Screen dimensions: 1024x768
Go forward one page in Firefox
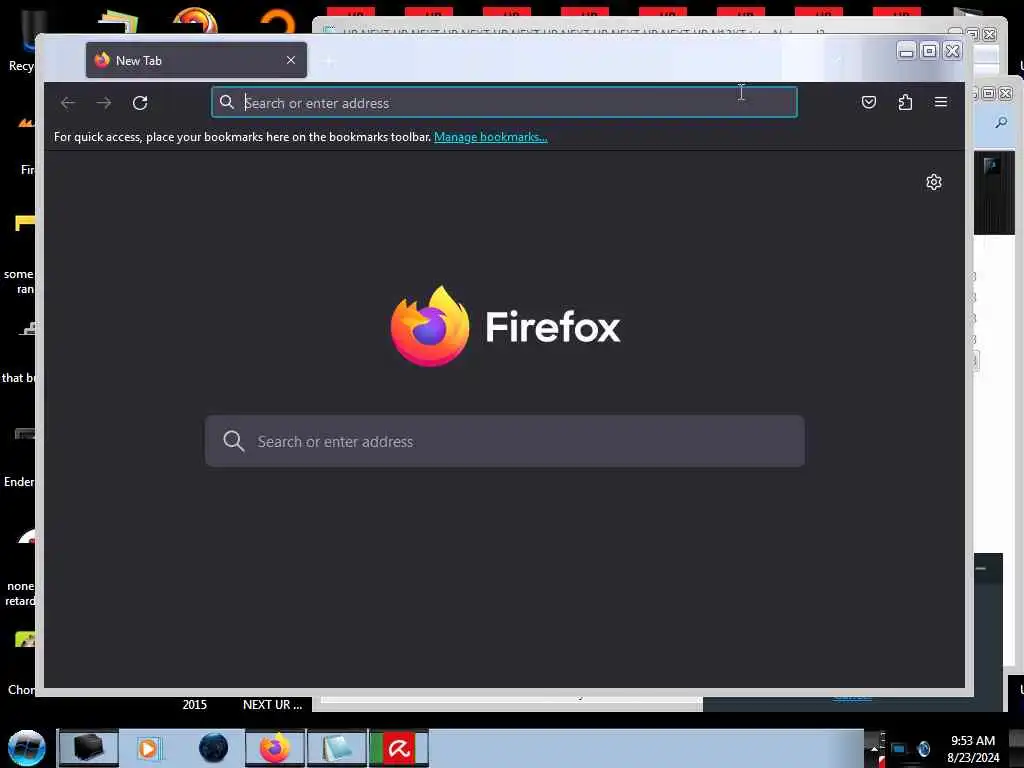click(104, 103)
